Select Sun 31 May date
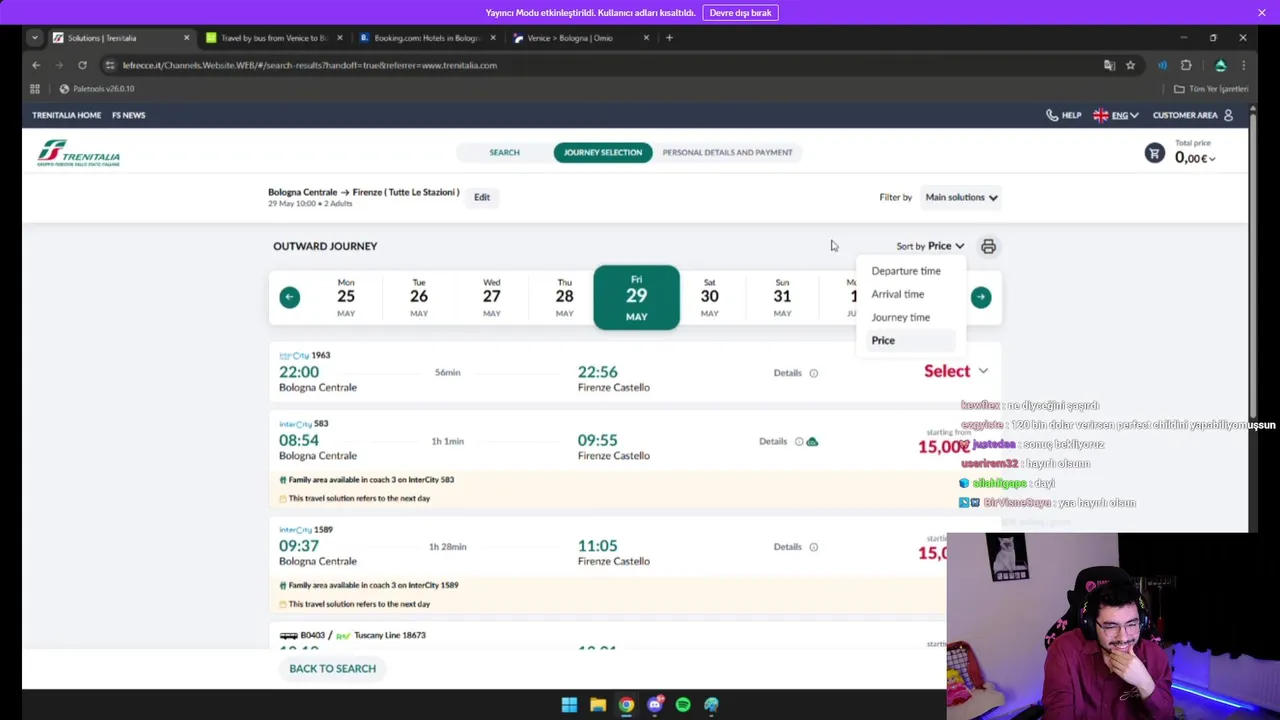This screenshot has height=720, width=1280. coord(782,297)
